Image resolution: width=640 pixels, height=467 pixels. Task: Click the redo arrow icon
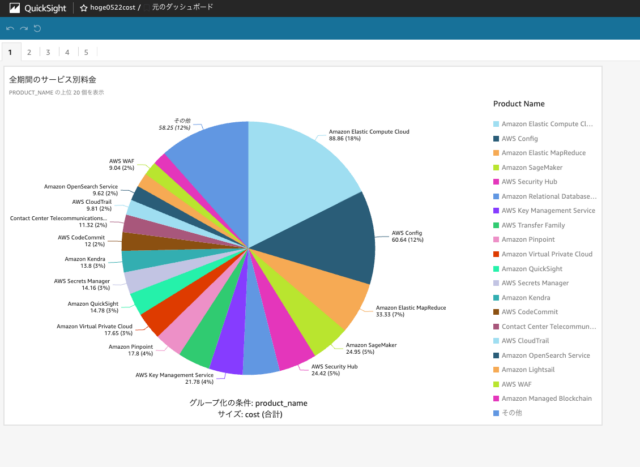pos(24,29)
